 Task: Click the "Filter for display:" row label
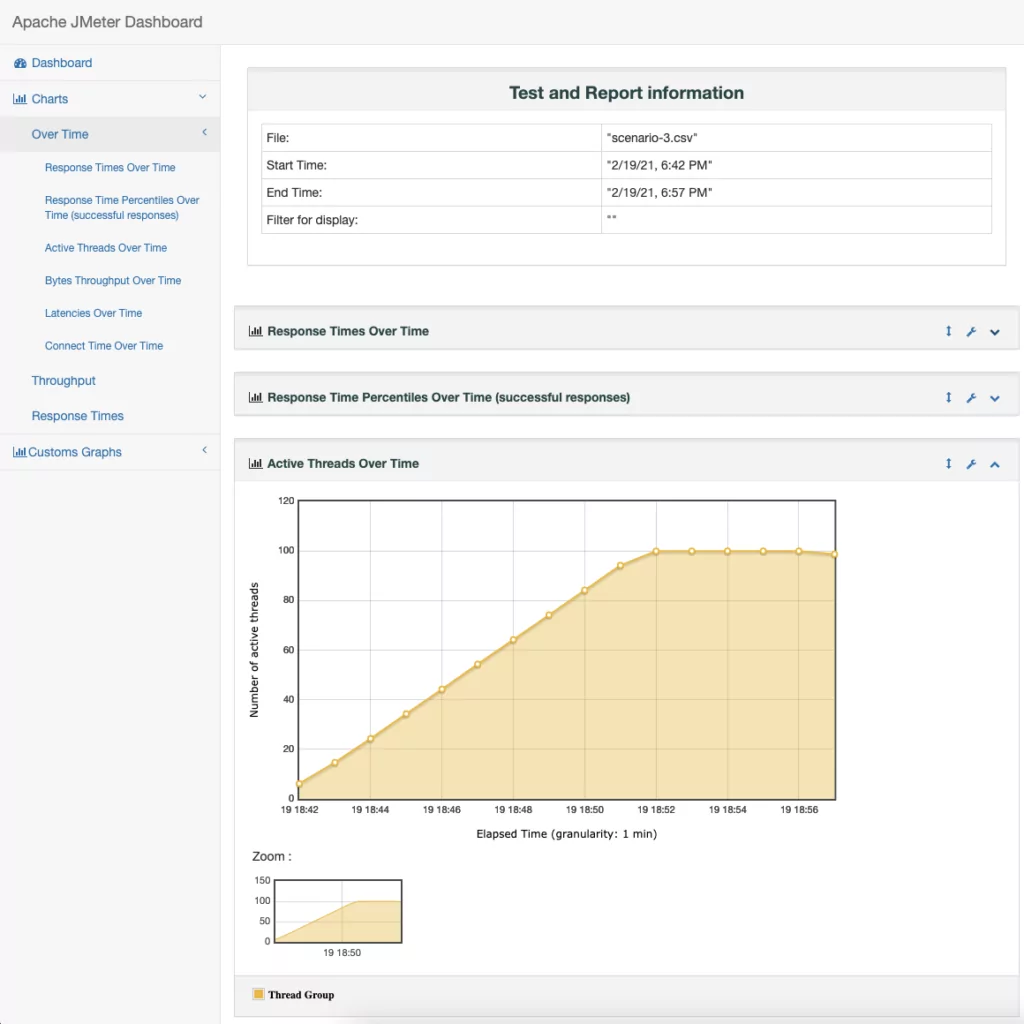point(312,220)
